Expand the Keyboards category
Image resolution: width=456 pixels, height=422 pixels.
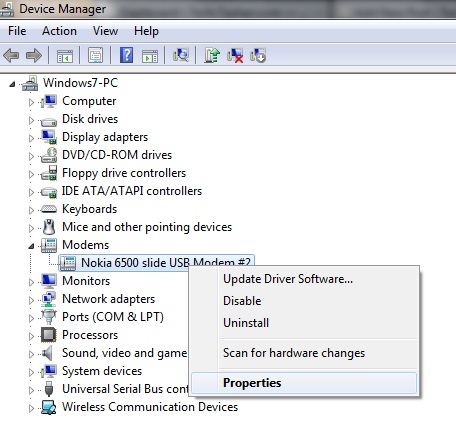[31, 210]
